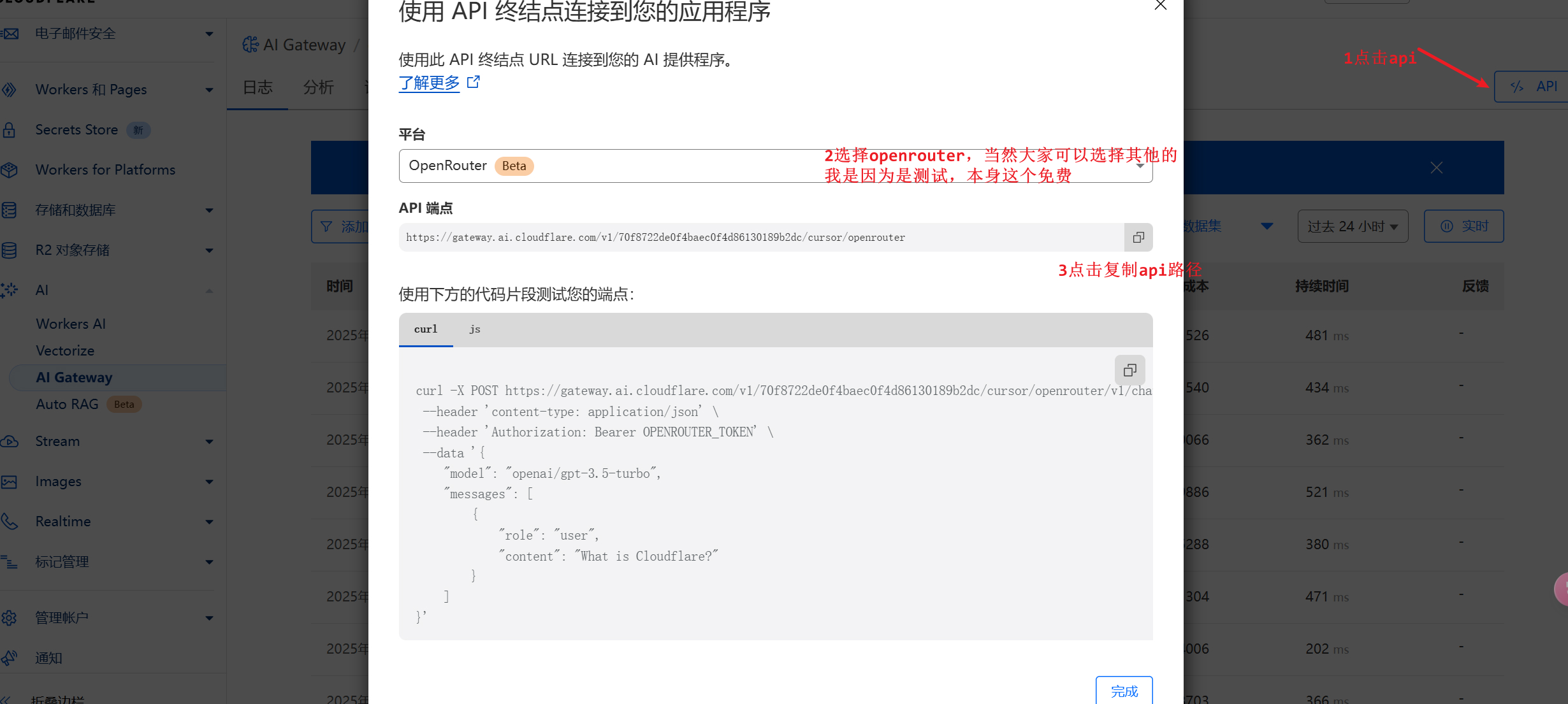Click the AI sparkle icon
This screenshot has width=1568, height=704.
tap(9, 291)
